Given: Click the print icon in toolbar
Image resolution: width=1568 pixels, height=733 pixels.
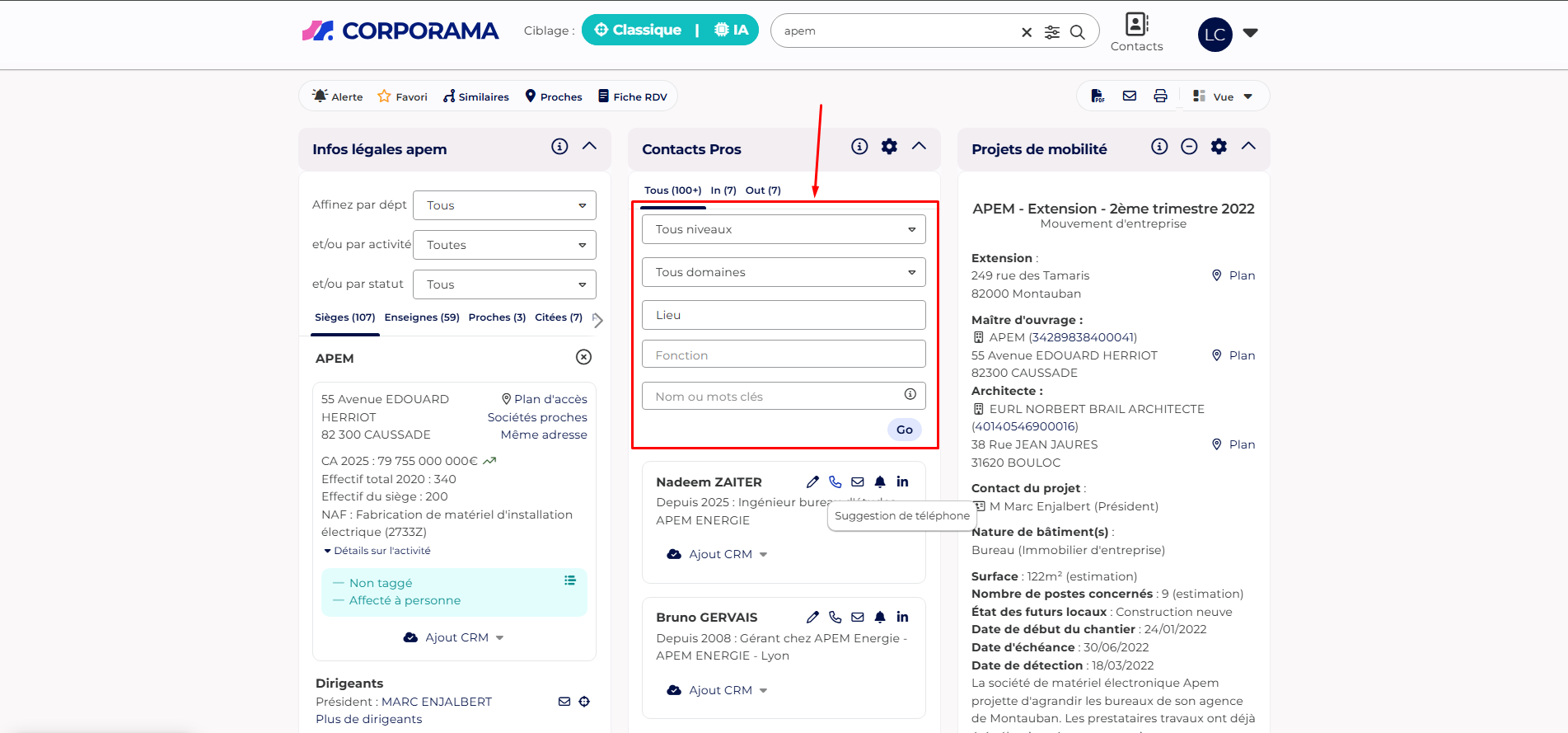Looking at the screenshot, I should (x=1160, y=96).
